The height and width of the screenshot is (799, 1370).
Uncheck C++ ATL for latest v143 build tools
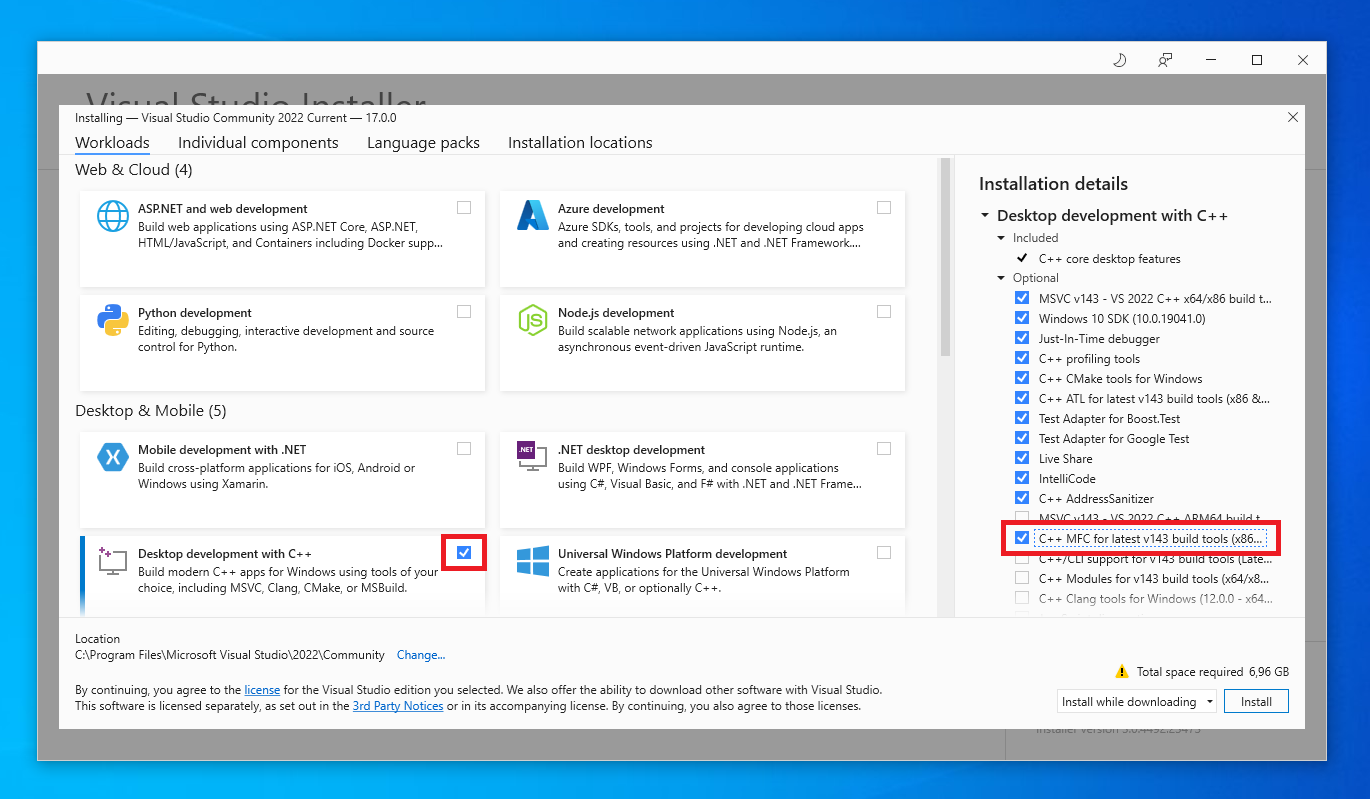point(1022,398)
